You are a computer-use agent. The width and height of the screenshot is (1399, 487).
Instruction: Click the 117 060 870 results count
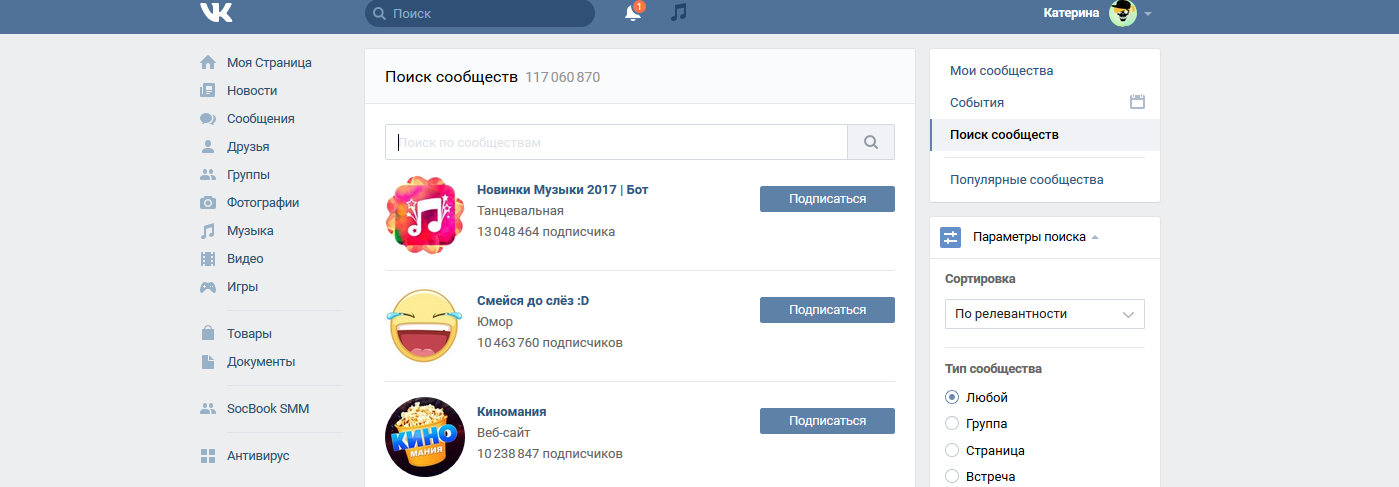pos(563,77)
